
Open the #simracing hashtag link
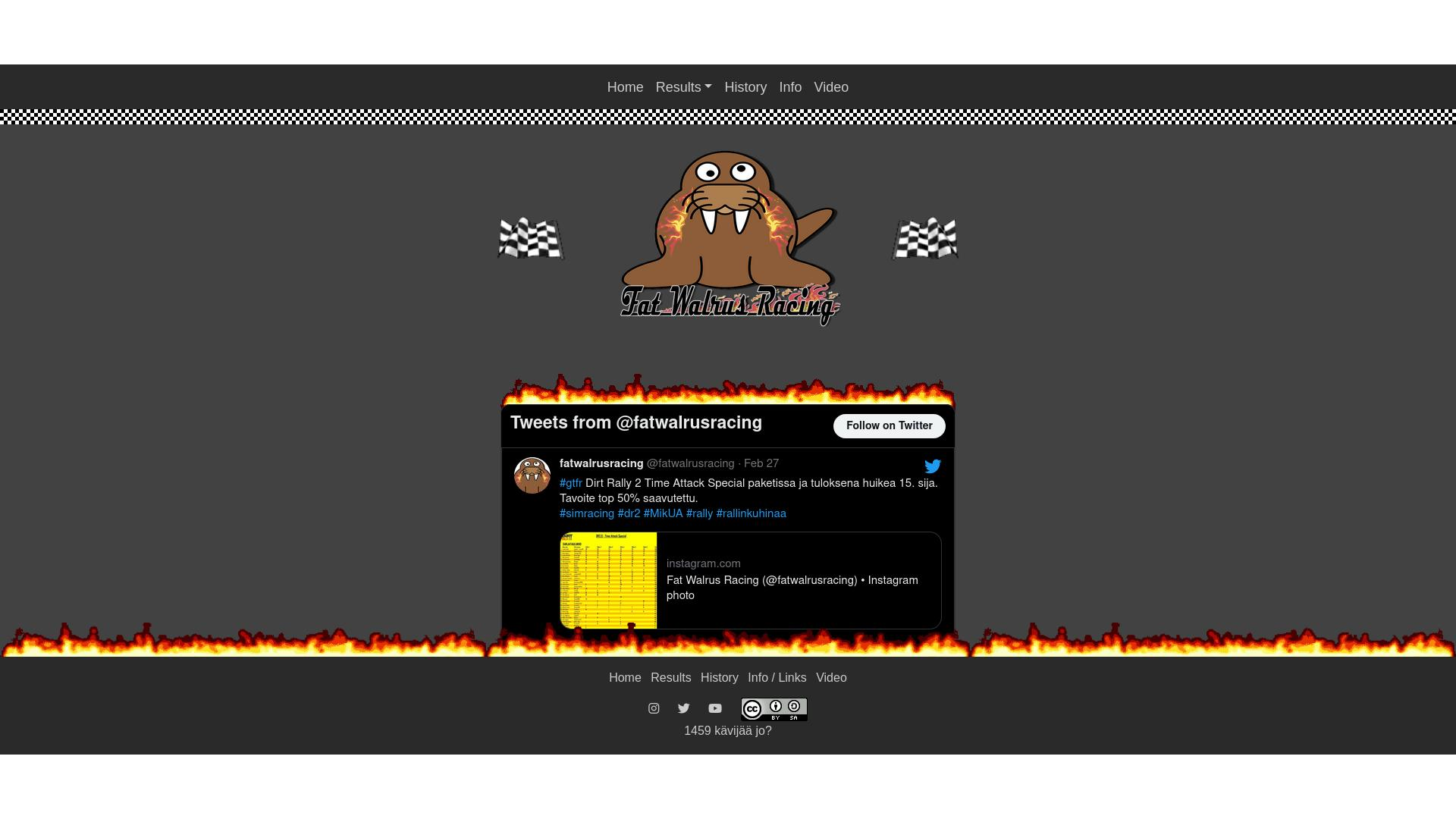pos(587,514)
